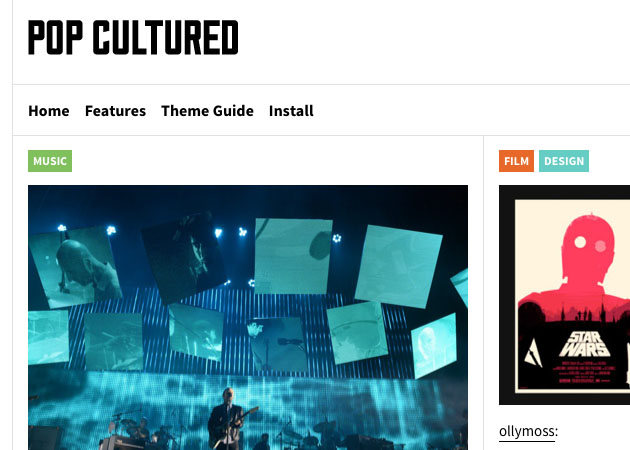Click the orange FILM tag

pos(516,161)
